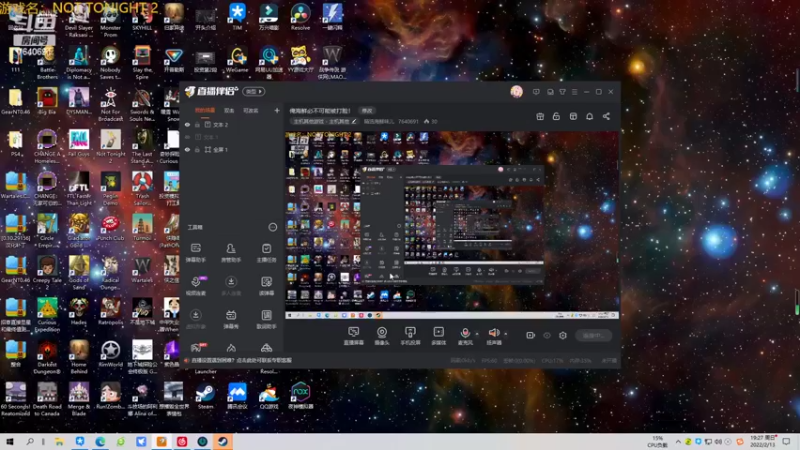
Task: Click the room number 7640691 text
Action: point(408,121)
